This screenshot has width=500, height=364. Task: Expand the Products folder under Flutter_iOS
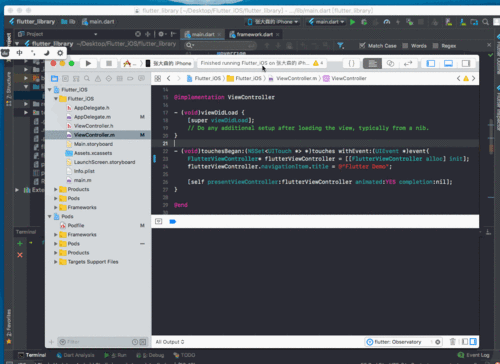tap(56, 189)
